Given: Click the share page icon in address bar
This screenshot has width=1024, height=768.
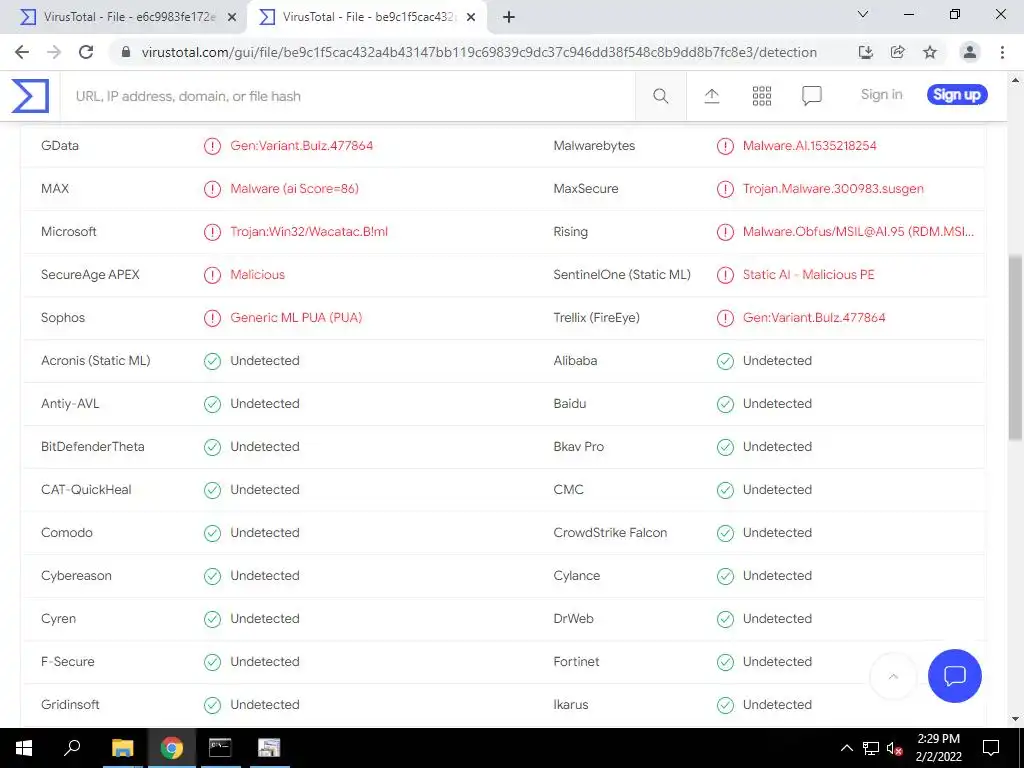Looking at the screenshot, I should [x=898, y=52].
